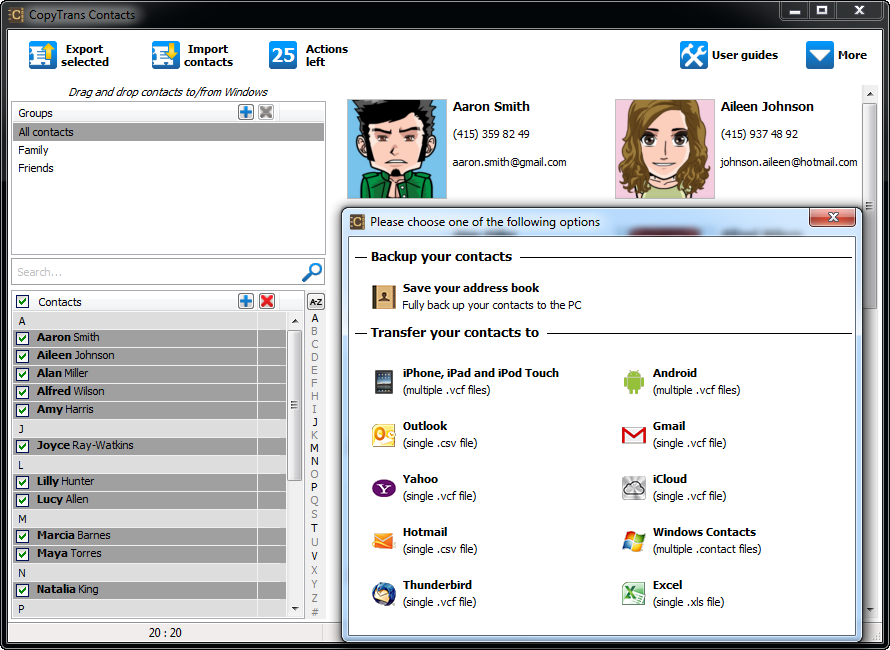Click the Import contacts icon

(x=166, y=55)
